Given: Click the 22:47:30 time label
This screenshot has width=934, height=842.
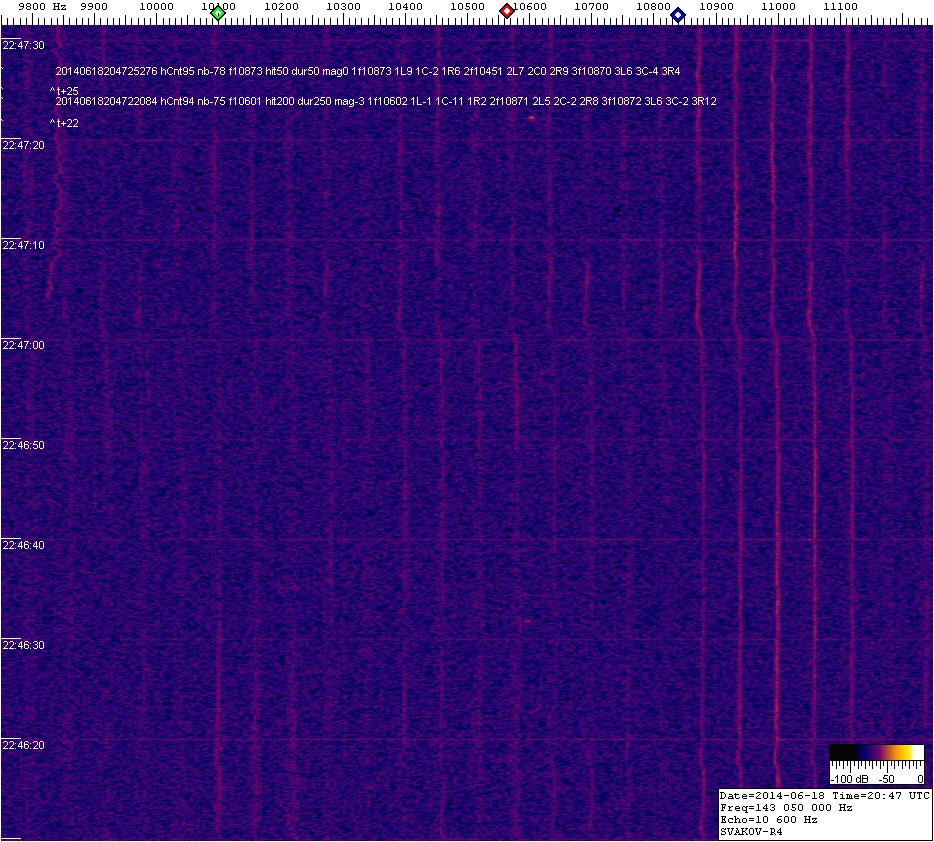Looking at the screenshot, I should 23,45.
